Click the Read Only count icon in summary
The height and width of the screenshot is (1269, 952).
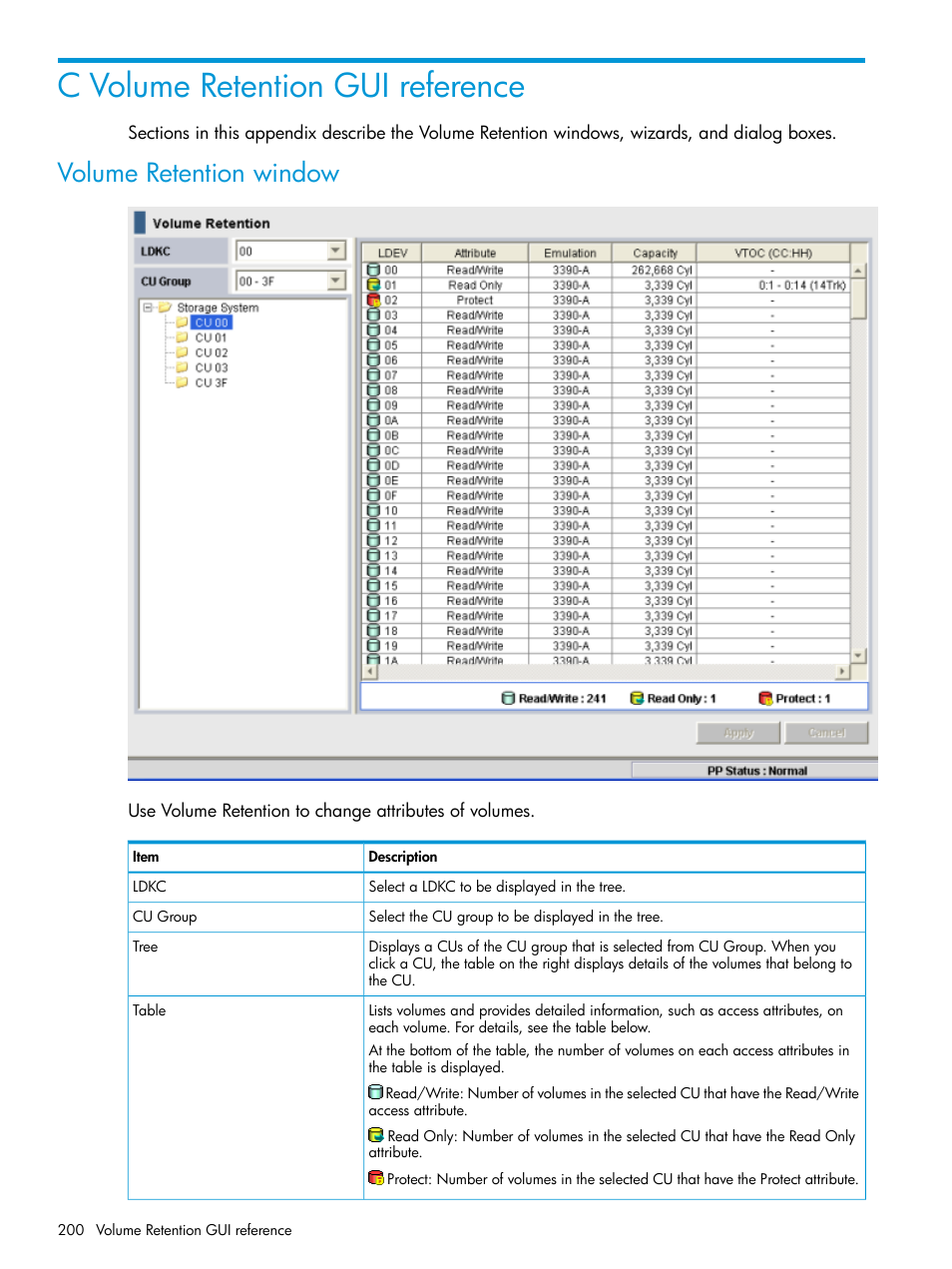(x=637, y=698)
